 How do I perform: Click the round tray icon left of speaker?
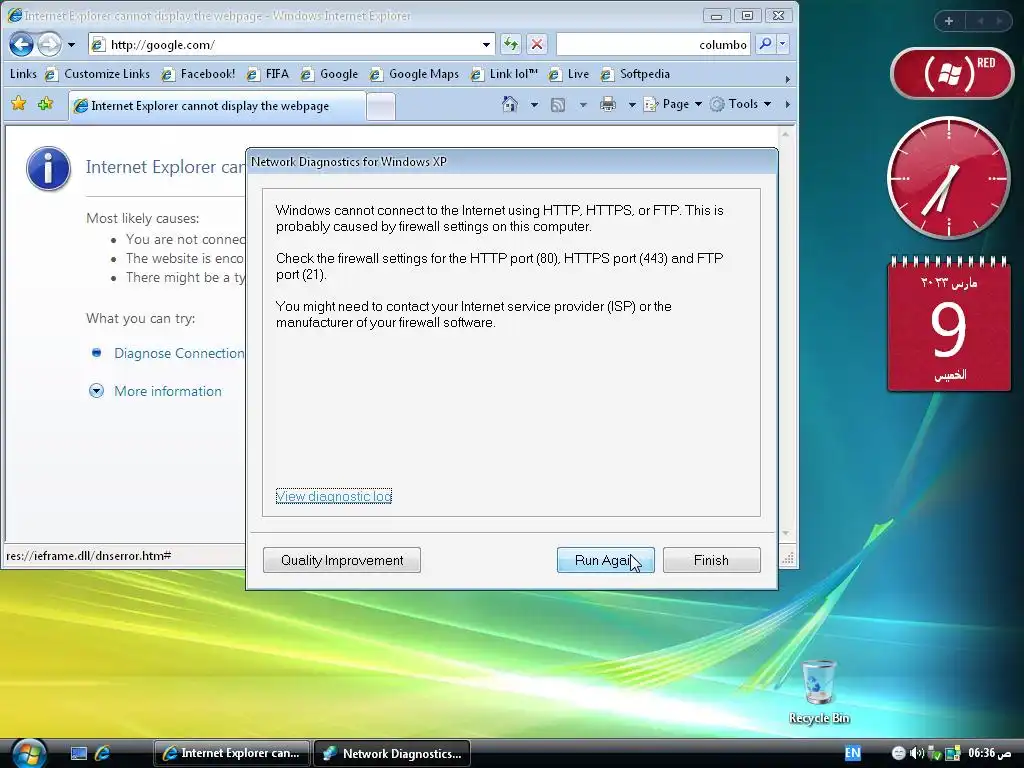point(899,753)
